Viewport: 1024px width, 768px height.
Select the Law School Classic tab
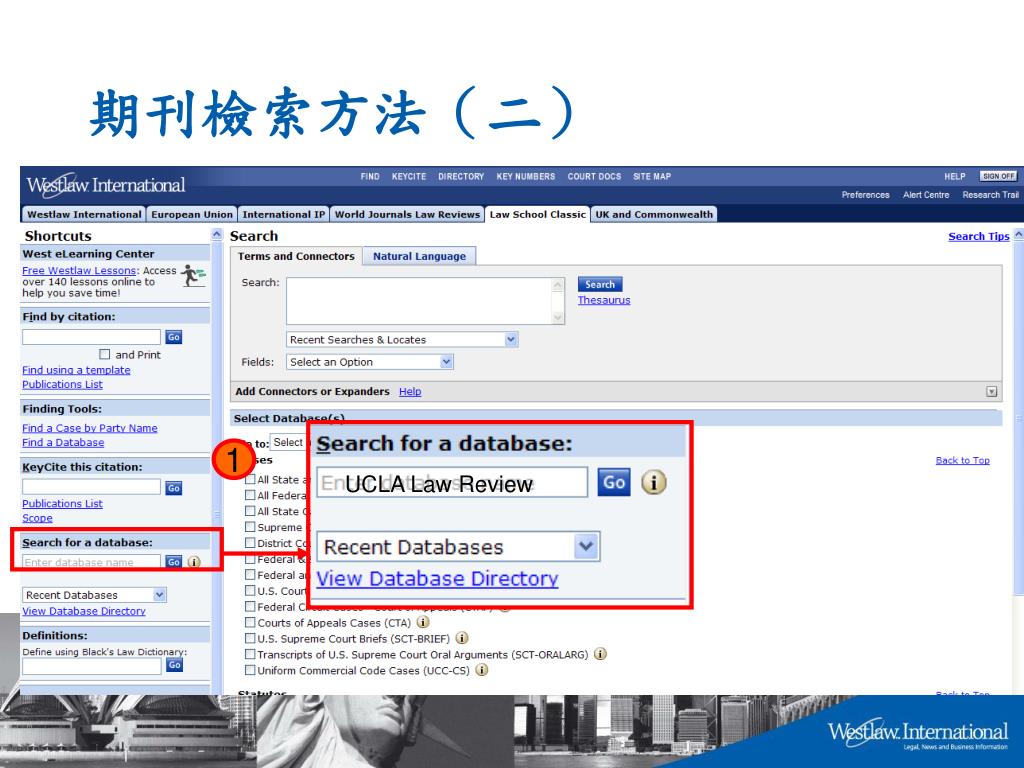coord(537,214)
